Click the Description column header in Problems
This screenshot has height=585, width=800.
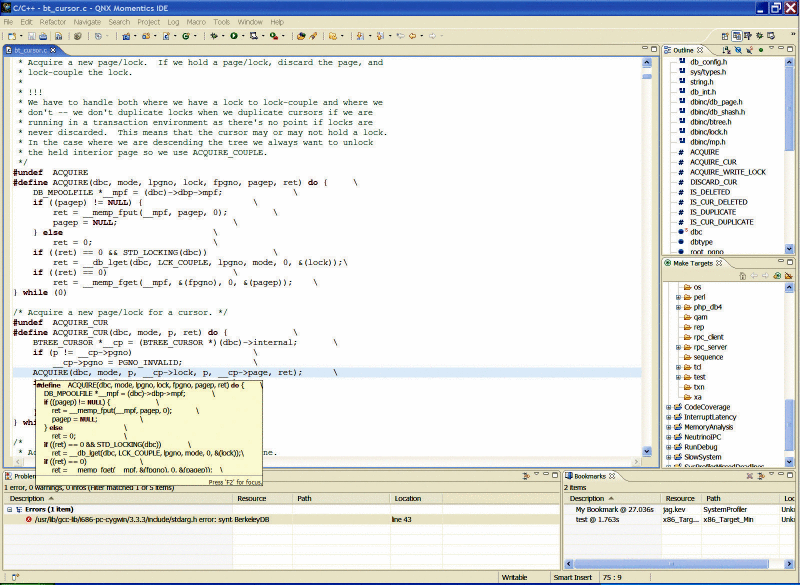point(28,498)
